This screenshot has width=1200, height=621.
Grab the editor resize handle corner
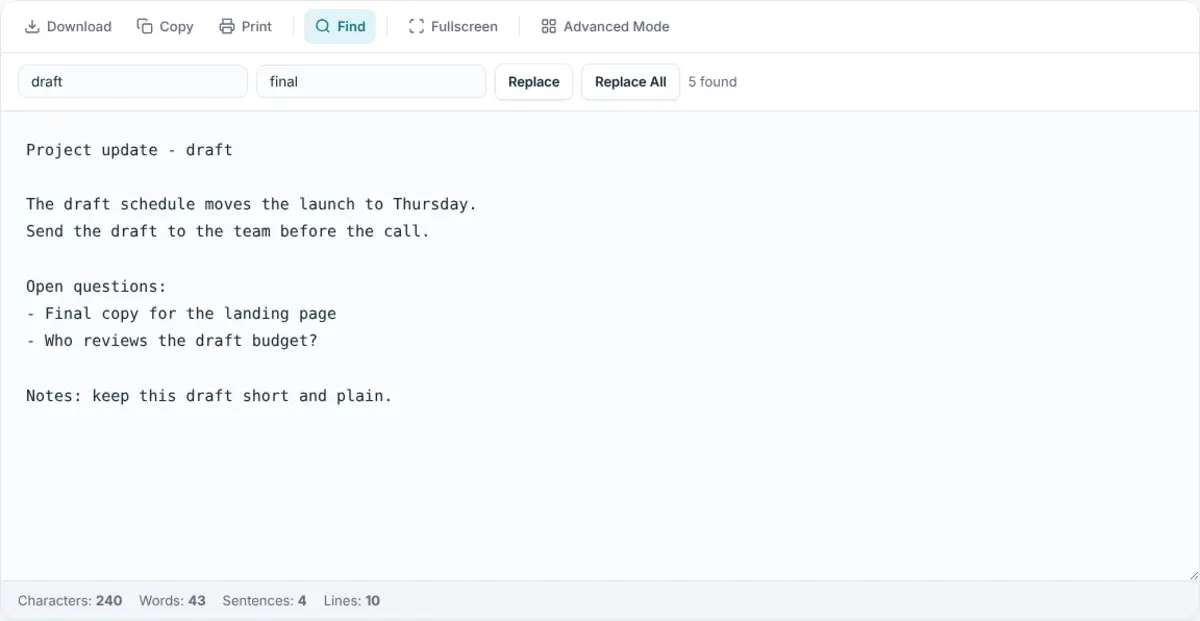(1192, 574)
